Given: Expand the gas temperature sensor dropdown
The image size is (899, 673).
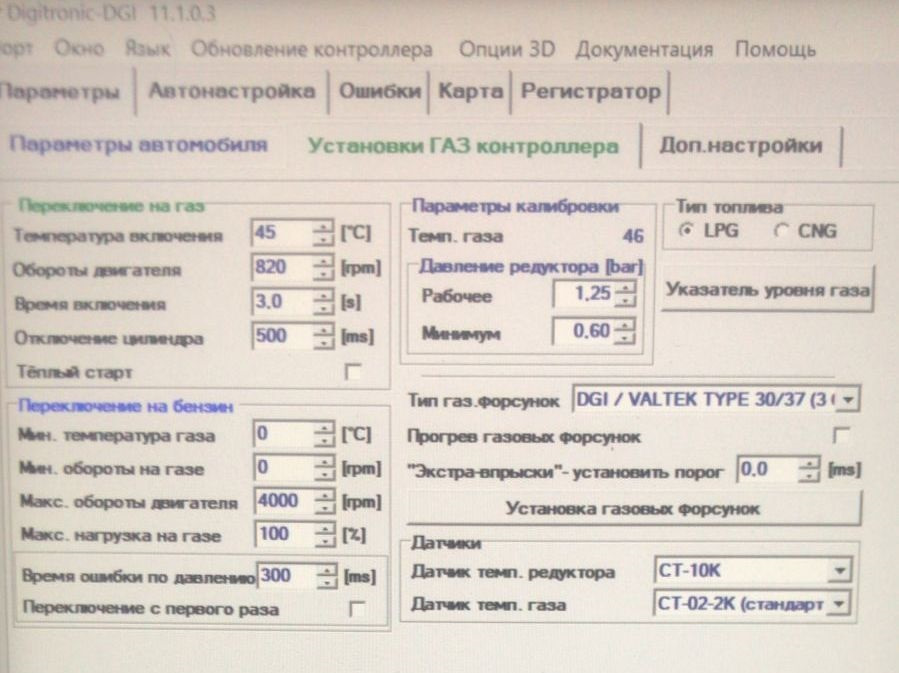Looking at the screenshot, I should 840,603.
